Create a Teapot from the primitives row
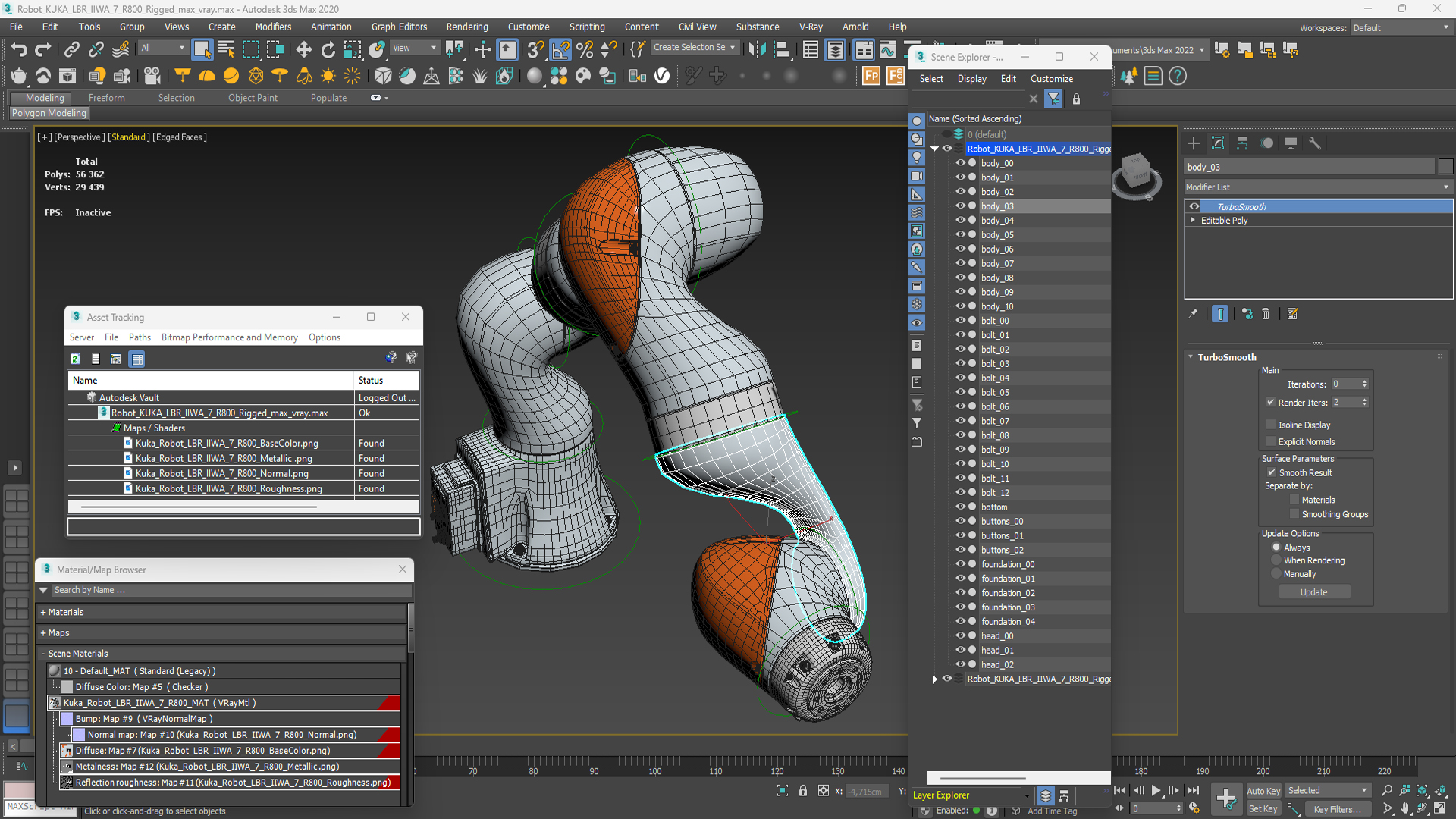 19,76
